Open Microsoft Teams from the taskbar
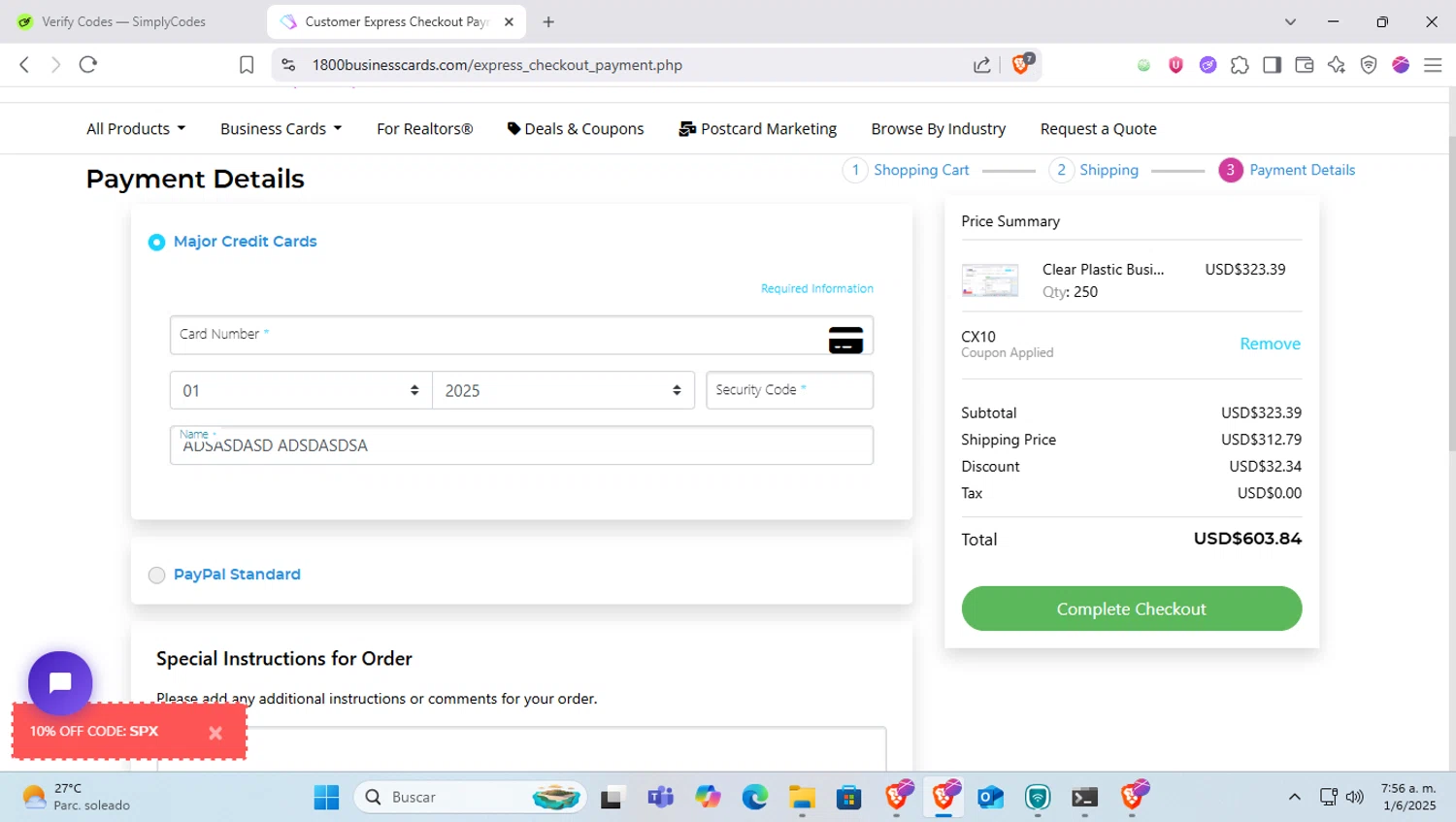Screen dimensions: 1456x822 (x=660, y=797)
